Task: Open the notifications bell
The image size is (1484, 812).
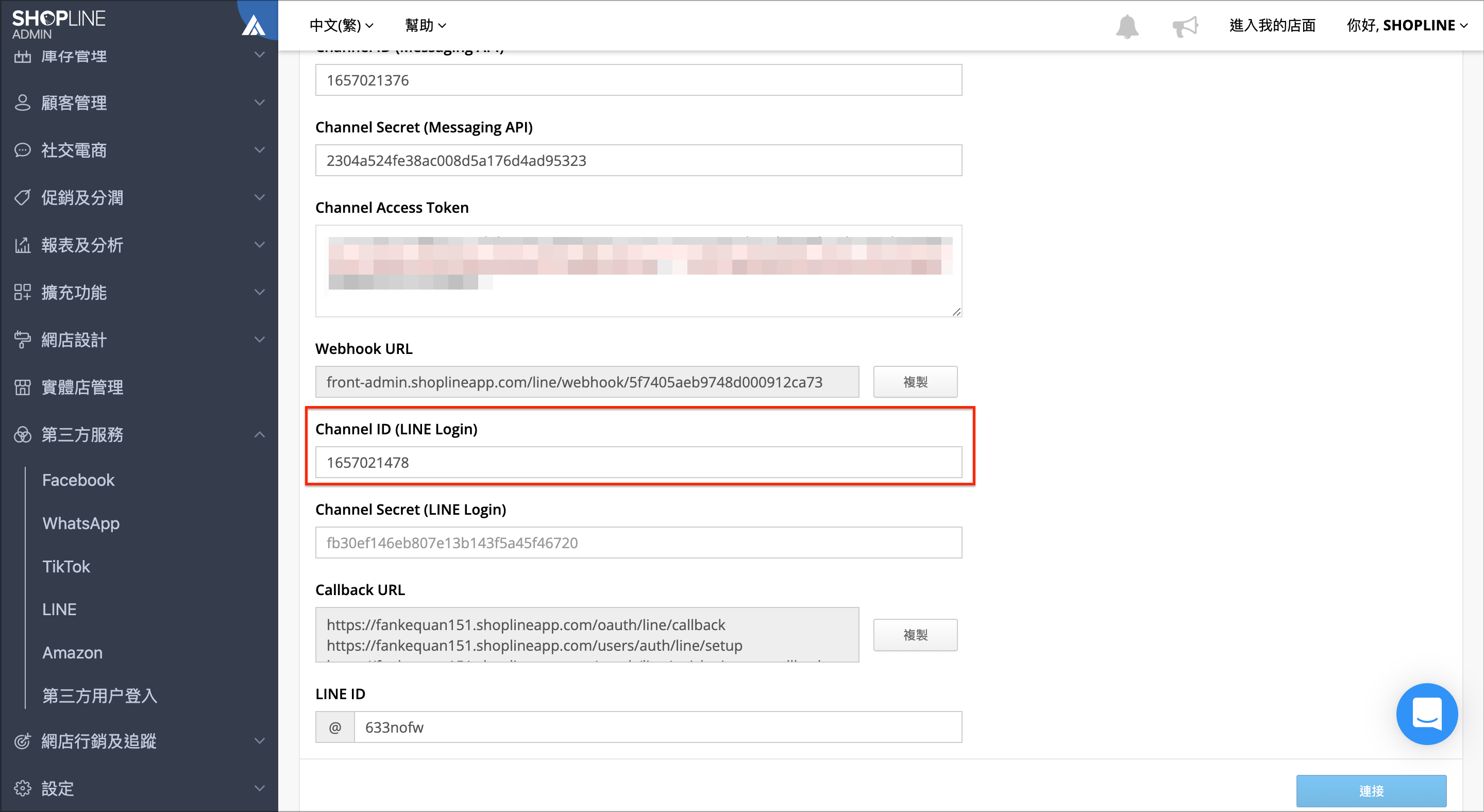Action: coord(1127,26)
